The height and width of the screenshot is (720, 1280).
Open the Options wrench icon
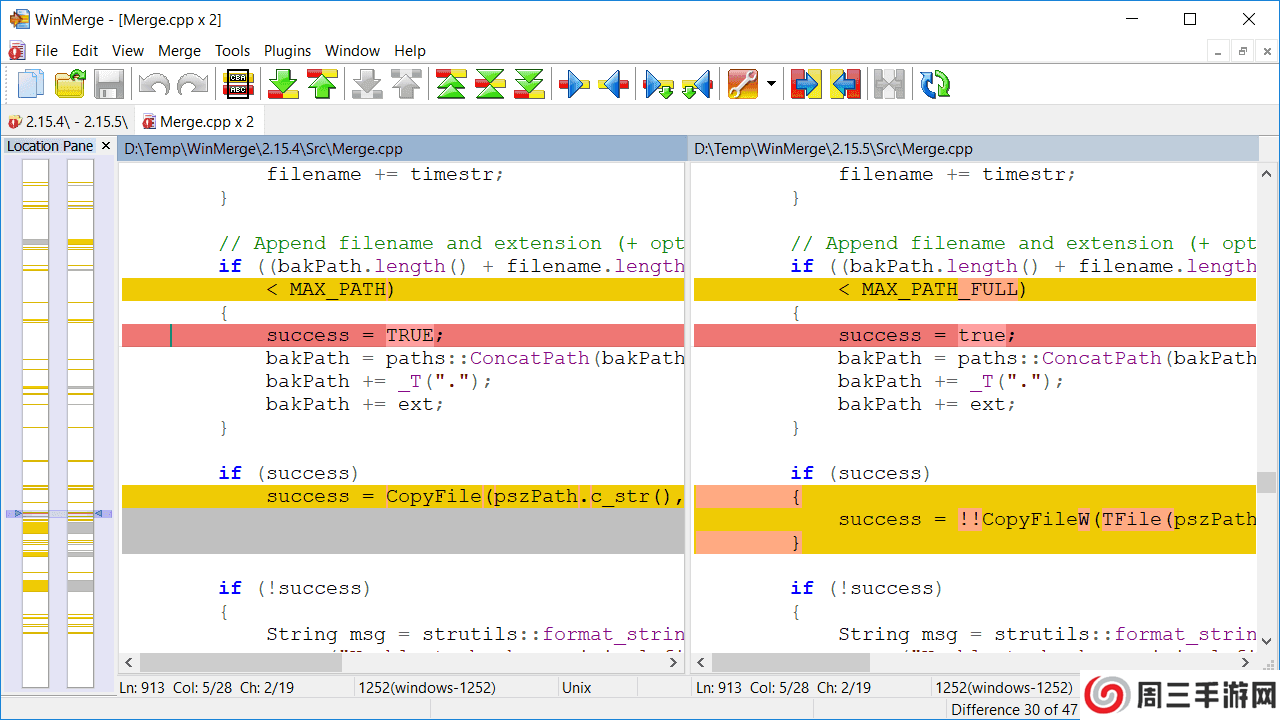click(743, 84)
